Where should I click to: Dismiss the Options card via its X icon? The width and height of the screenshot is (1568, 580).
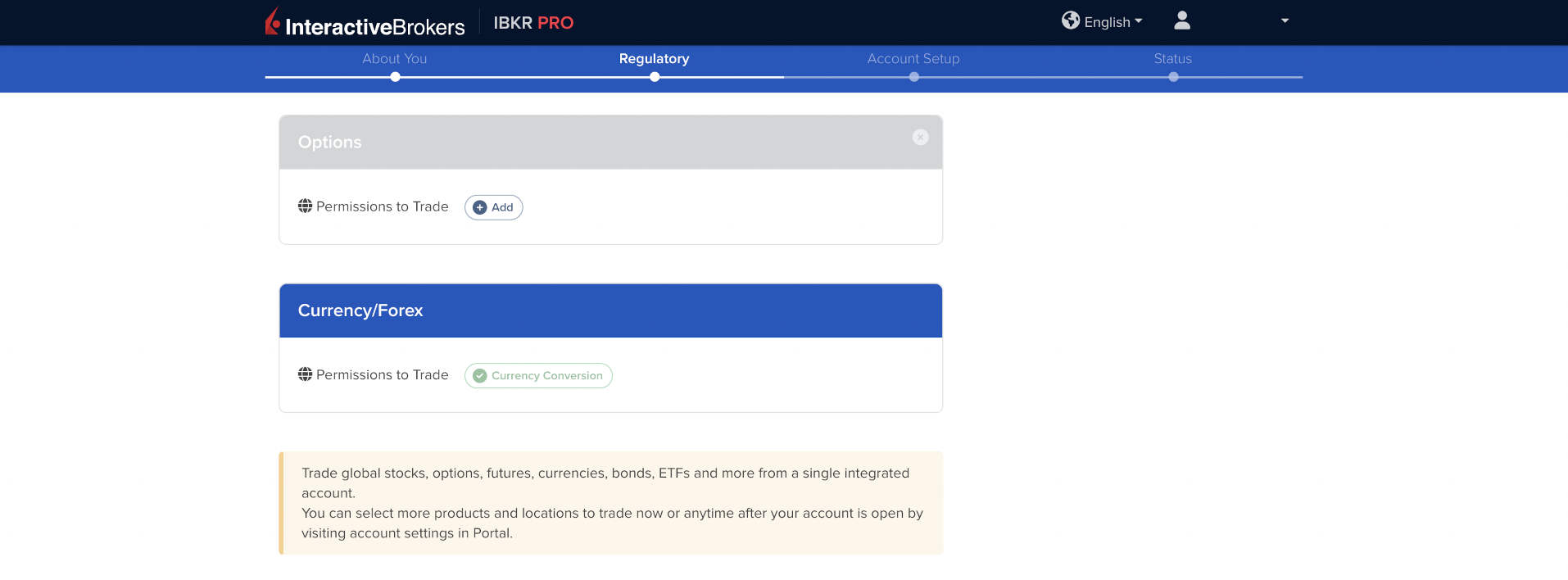coord(920,138)
